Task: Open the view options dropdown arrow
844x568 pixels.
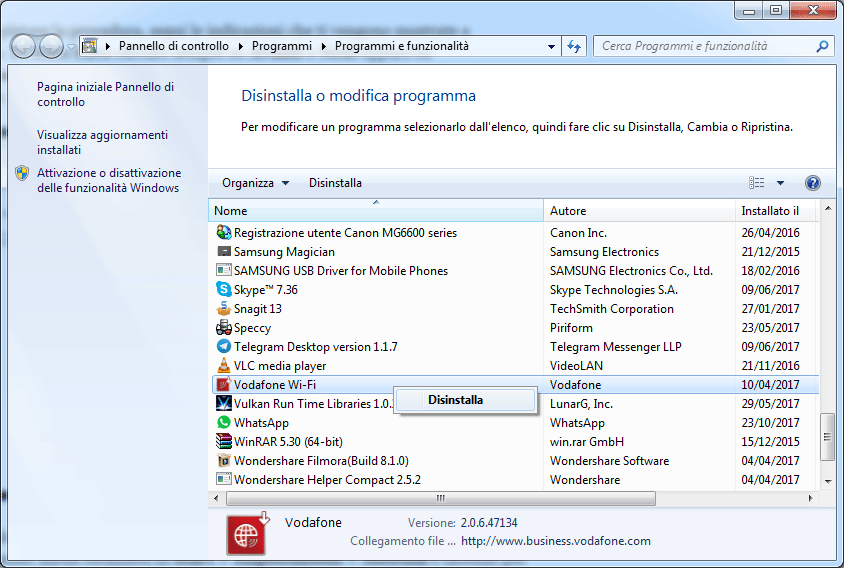Action: (780, 183)
